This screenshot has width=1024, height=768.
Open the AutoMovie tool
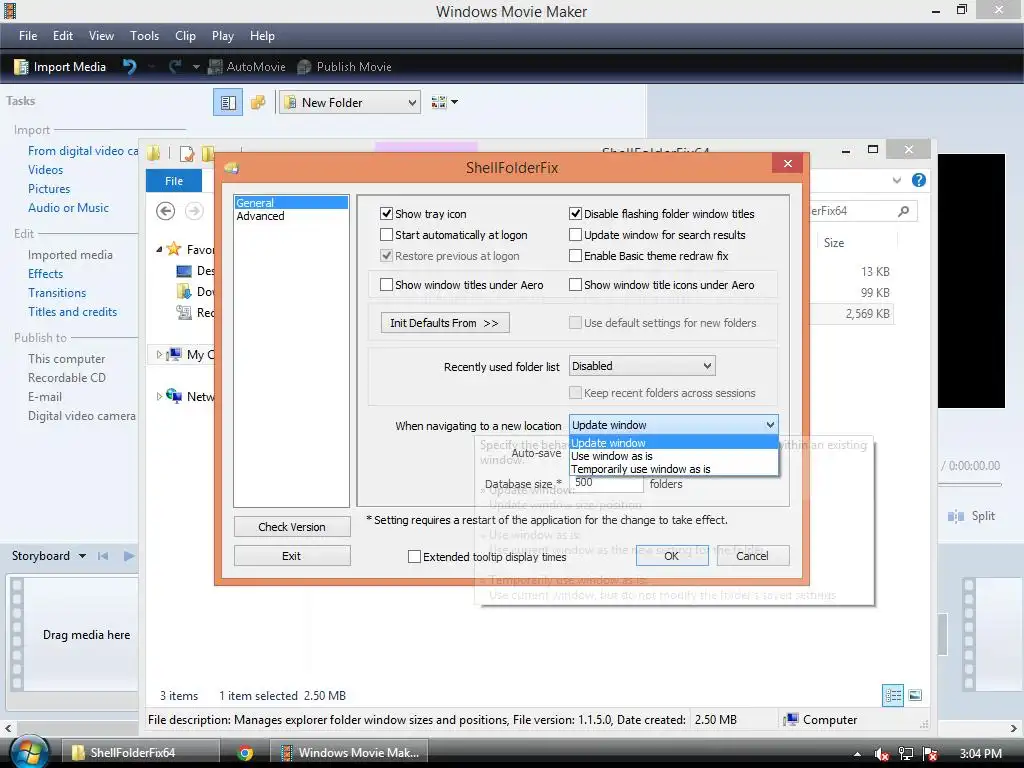[247, 67]
